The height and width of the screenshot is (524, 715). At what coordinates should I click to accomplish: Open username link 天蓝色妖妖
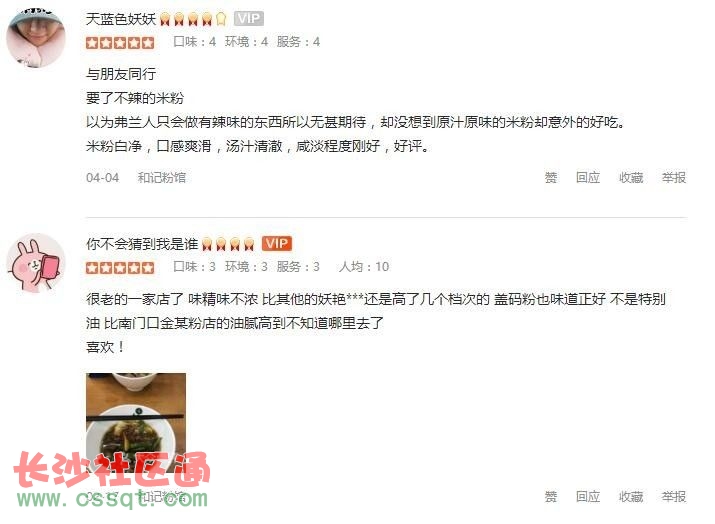(121, 19)
